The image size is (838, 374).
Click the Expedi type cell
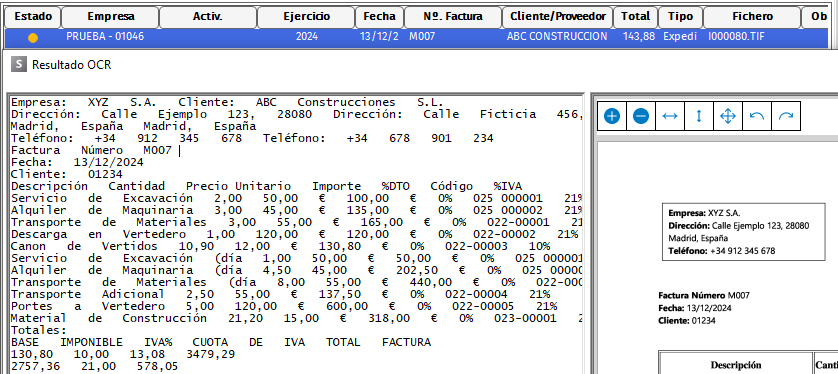tap(680, 37)
